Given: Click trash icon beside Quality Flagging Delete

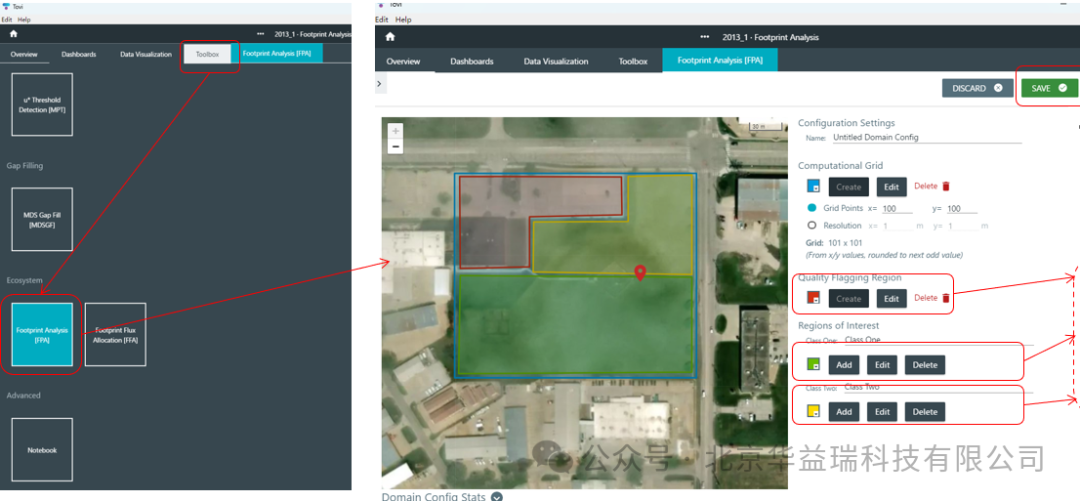Looking at the screenshot, I should [x=946, y=298].
